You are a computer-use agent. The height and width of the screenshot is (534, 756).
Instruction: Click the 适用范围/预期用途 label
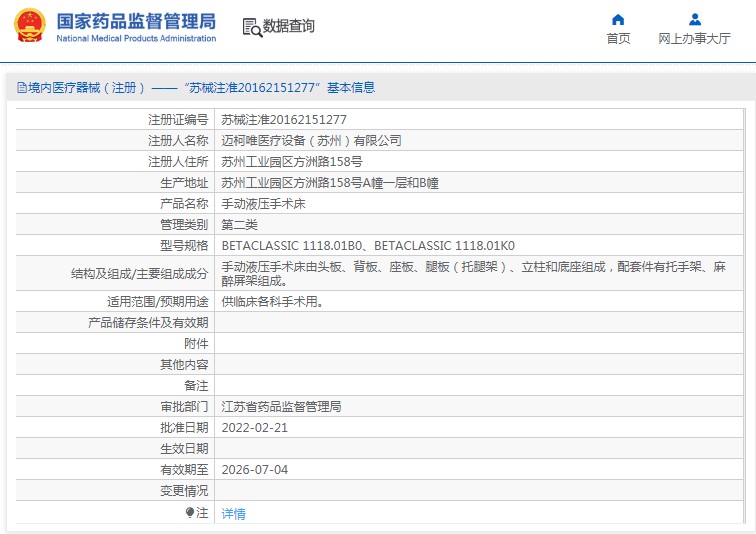point(158,302)
